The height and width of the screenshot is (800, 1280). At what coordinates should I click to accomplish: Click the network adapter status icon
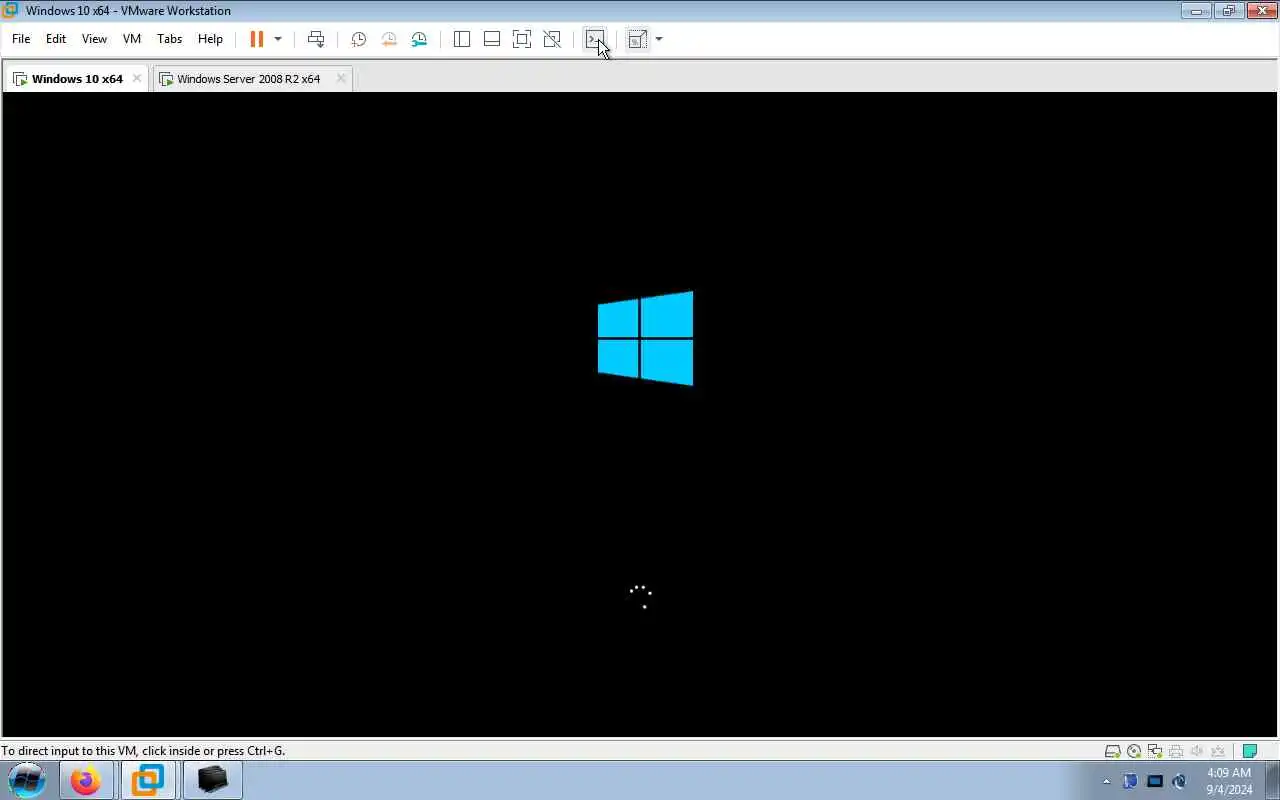(x=1155, y=751)
